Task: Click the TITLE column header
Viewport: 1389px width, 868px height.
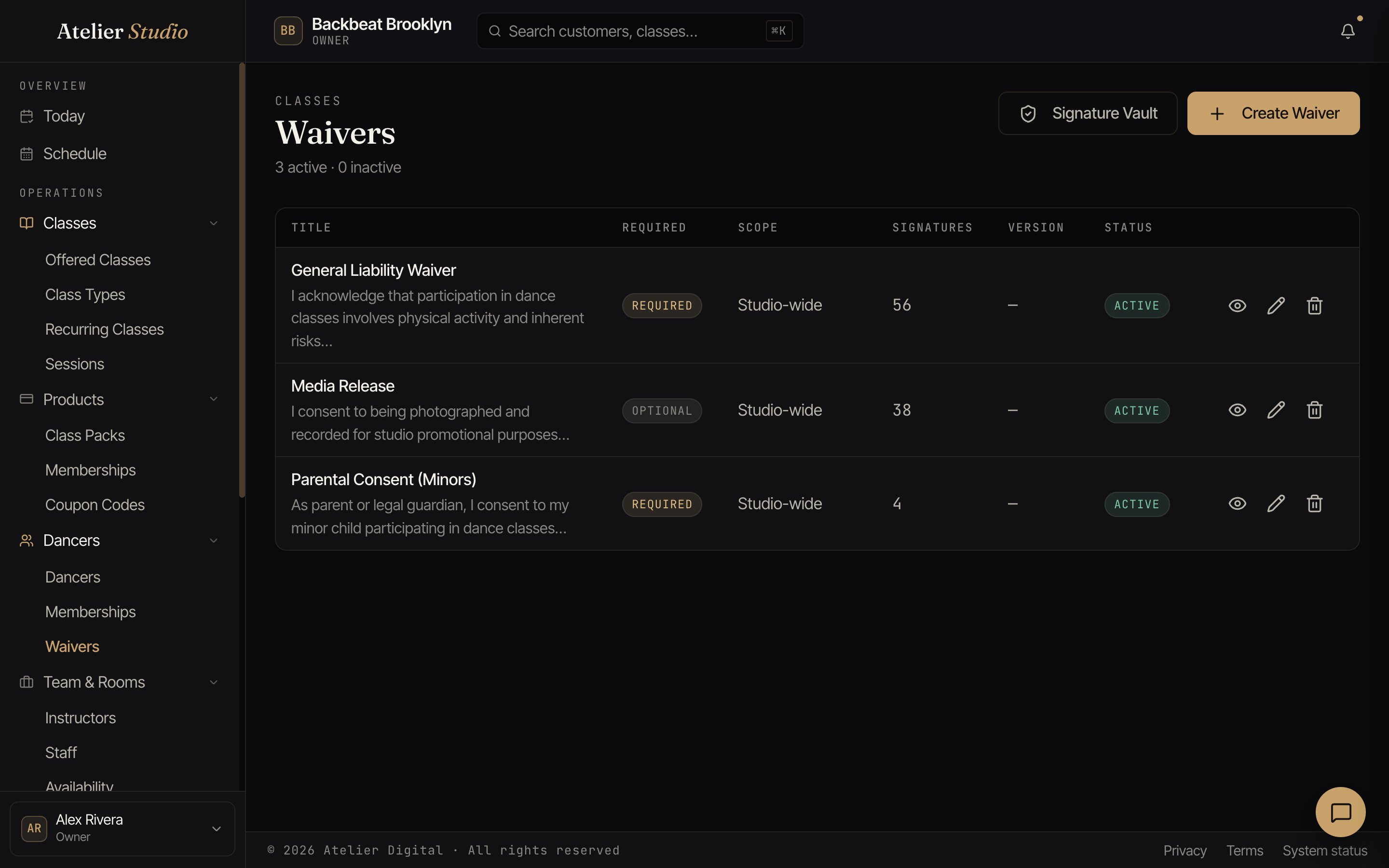Action: pos(311,227)
